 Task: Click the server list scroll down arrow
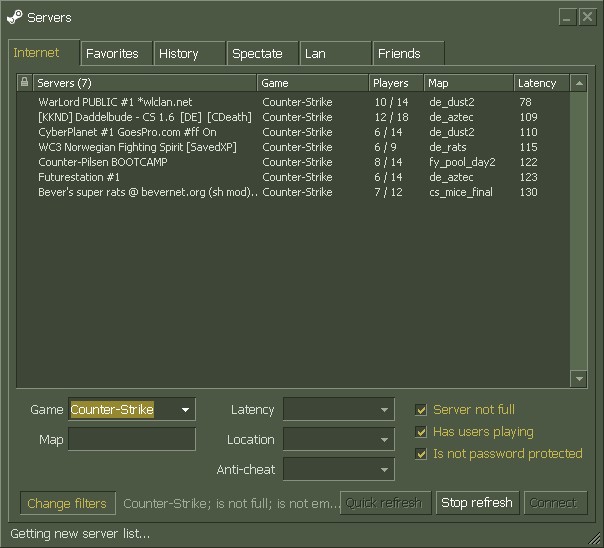(579, 379)
